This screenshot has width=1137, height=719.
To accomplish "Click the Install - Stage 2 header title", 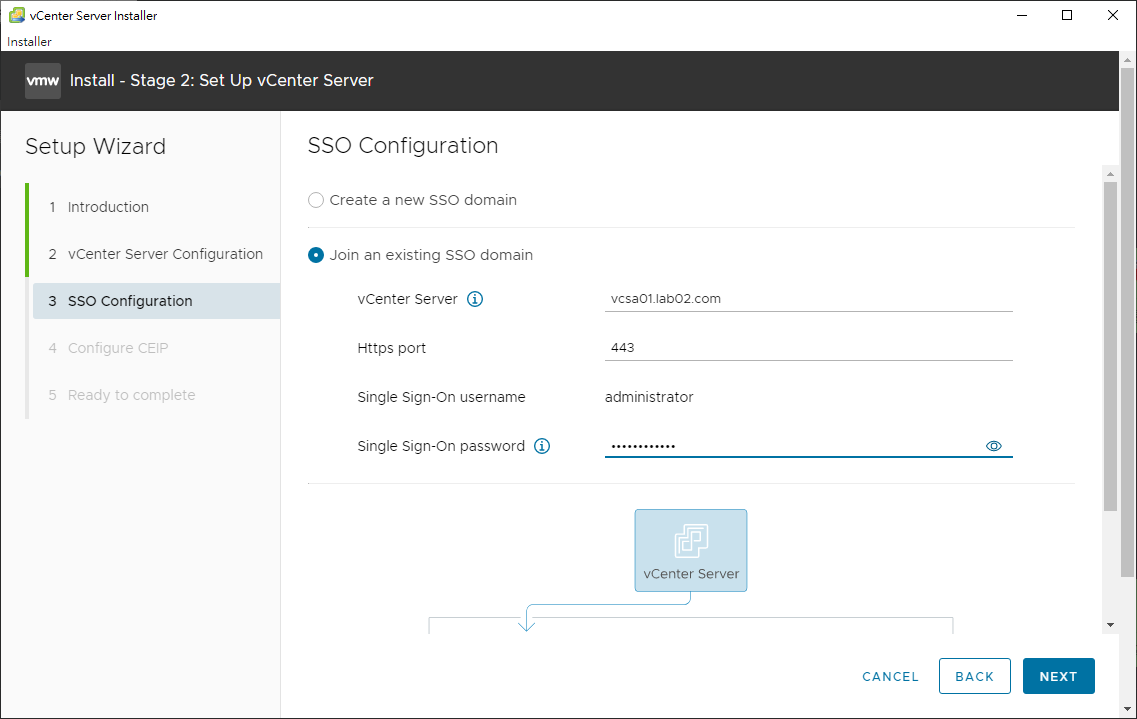I will pos(221,80).
